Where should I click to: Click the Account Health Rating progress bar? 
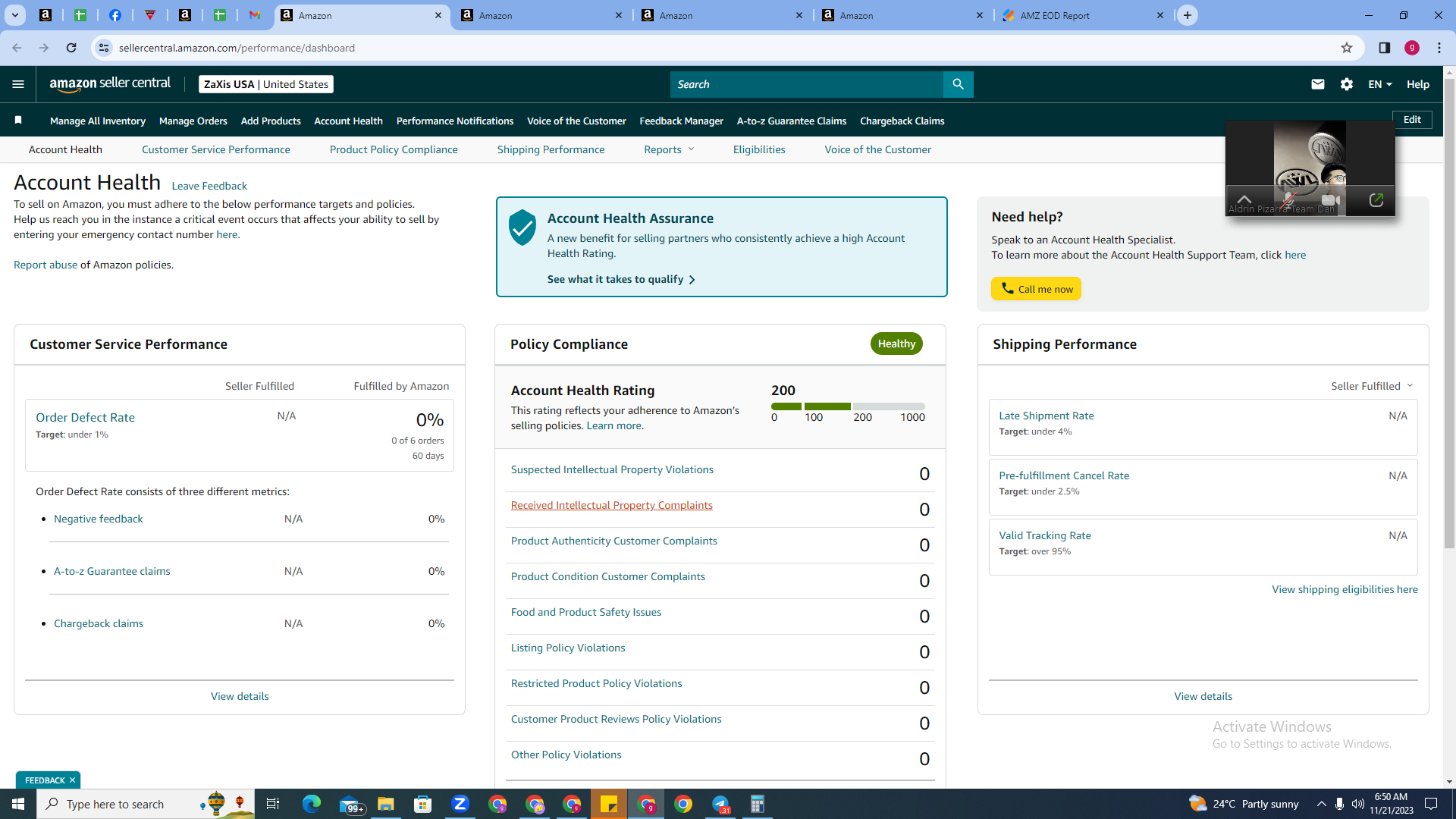click(x=848, y=406)
